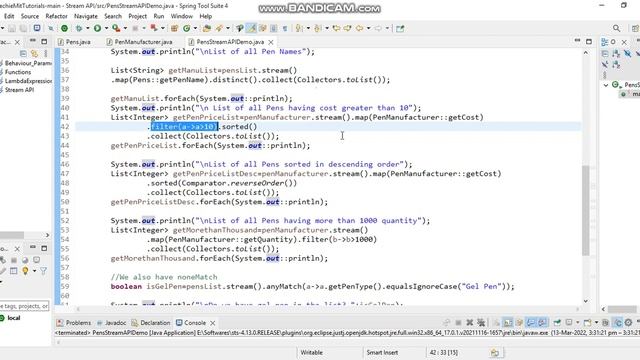This screenshot has height=360, width=640.
Task: Close the PensStreamAPIDemo.java tab
Action: coord(271,42)
